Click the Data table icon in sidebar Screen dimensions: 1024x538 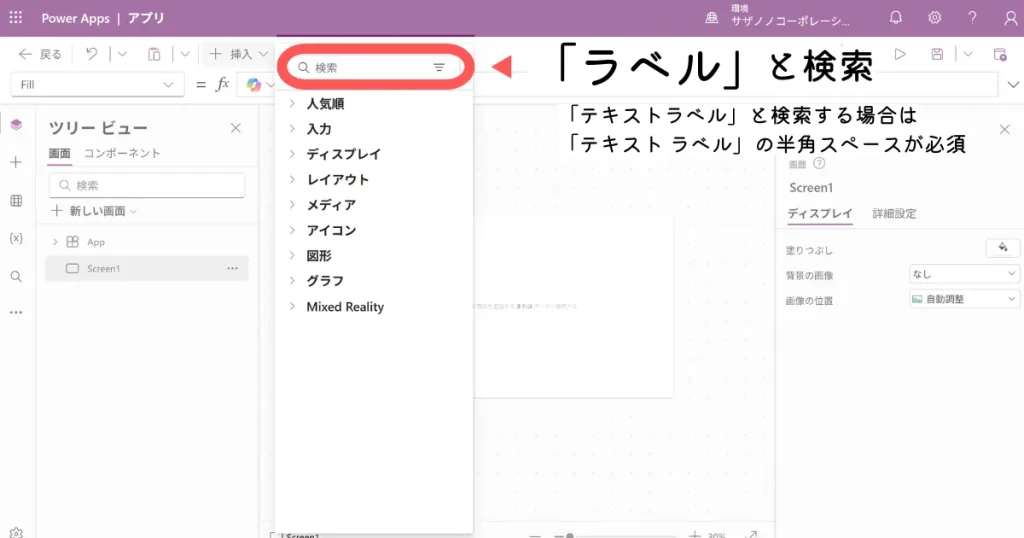(16, 201)
